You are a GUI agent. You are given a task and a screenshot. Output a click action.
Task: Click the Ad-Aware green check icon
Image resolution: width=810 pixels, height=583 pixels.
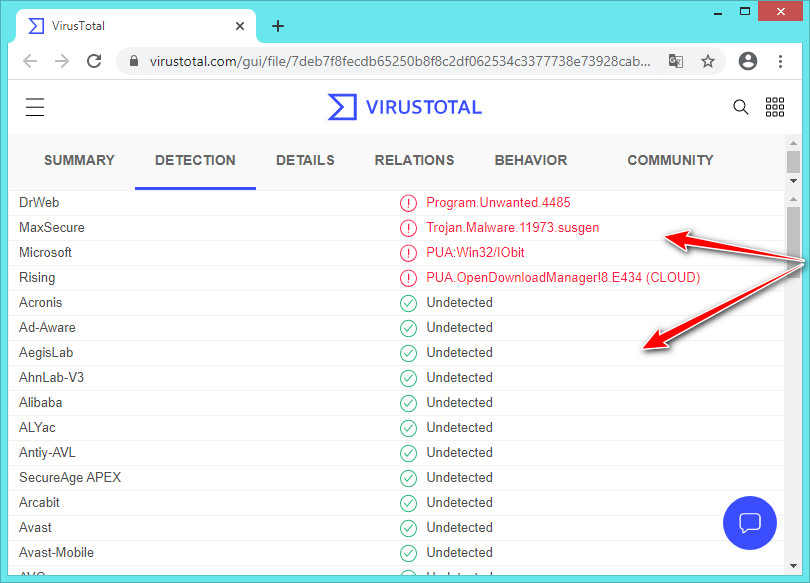[x=408, y=328]
